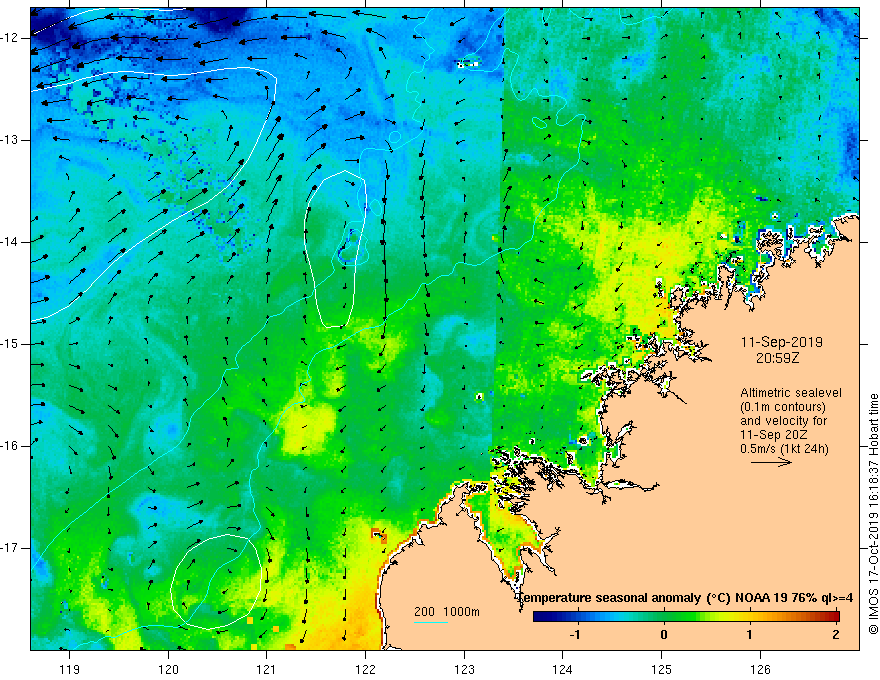Image resolution: width=880 pixels, height=680 pixels.
Task: Click longitude axis label 121
Action: tap(267, 669)
